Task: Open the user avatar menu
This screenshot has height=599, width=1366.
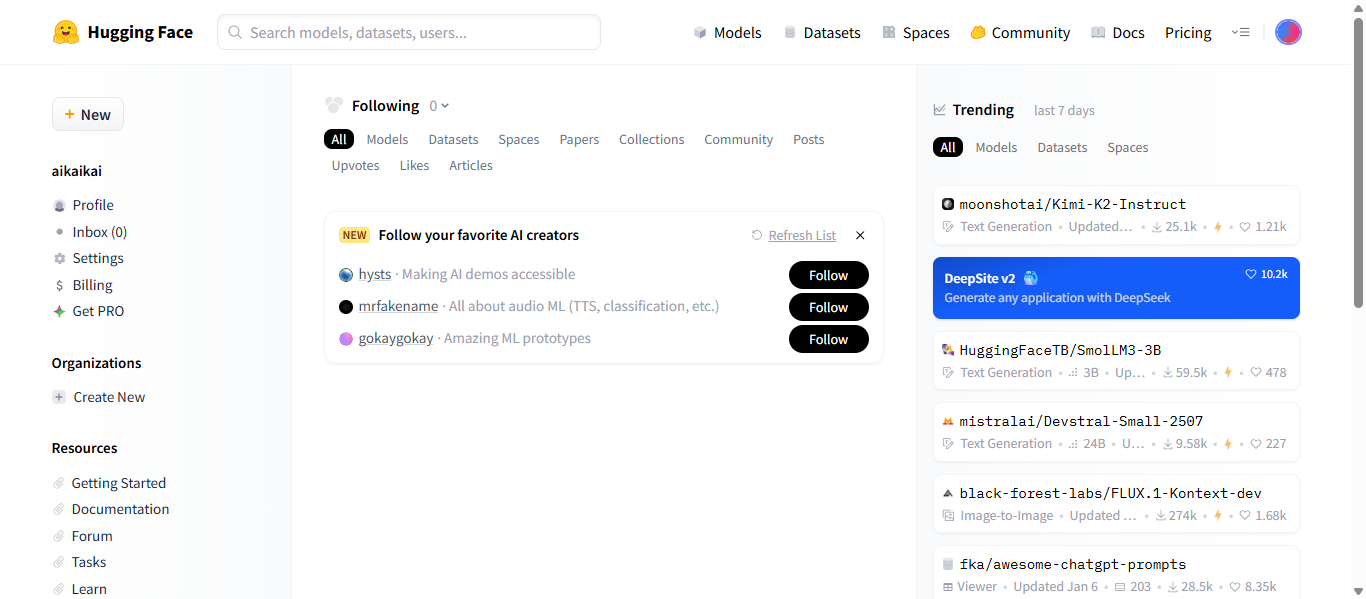Action: (1288, 32)
